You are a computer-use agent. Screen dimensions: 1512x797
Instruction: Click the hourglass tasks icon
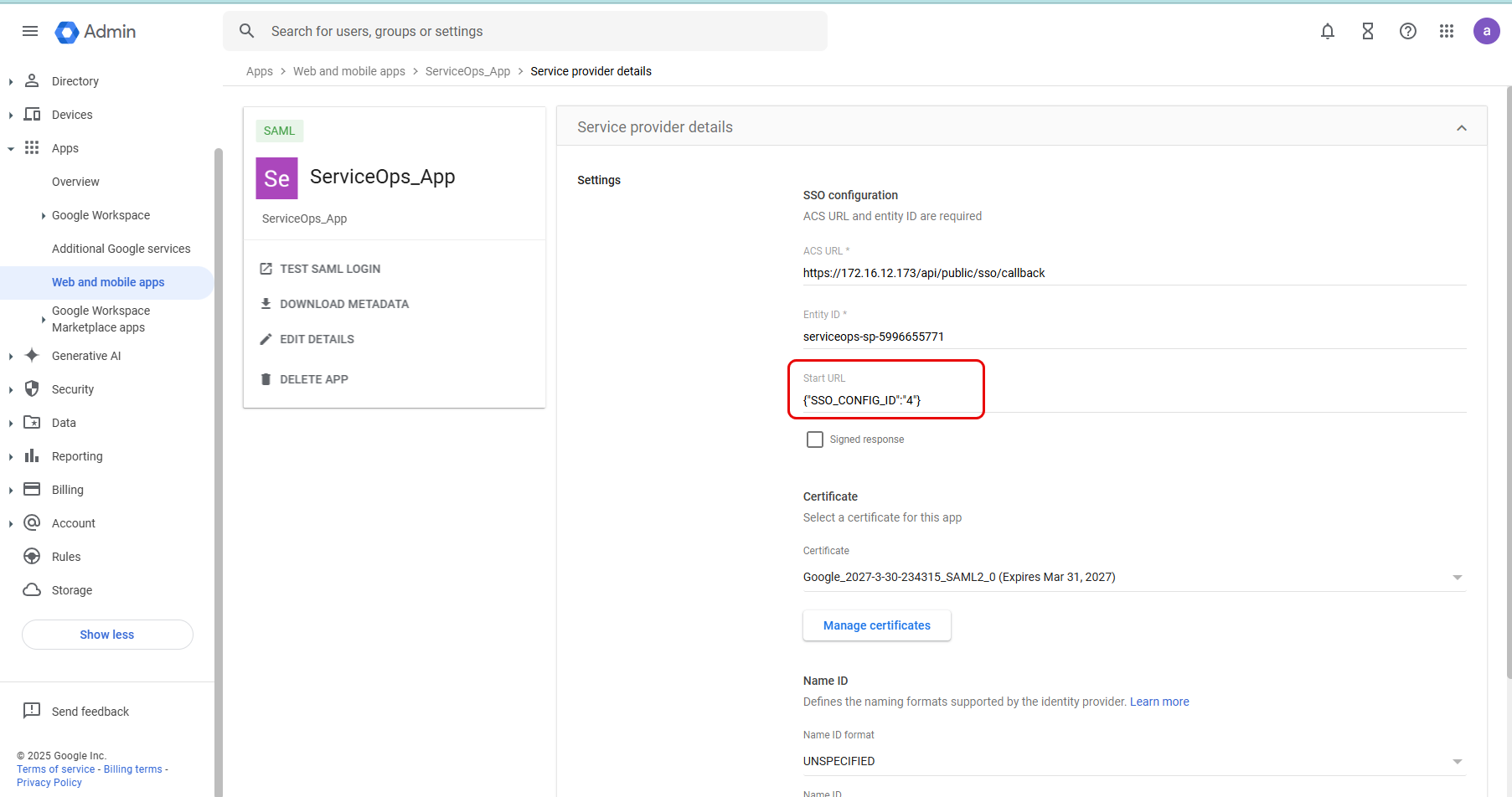pos(1368,32)
